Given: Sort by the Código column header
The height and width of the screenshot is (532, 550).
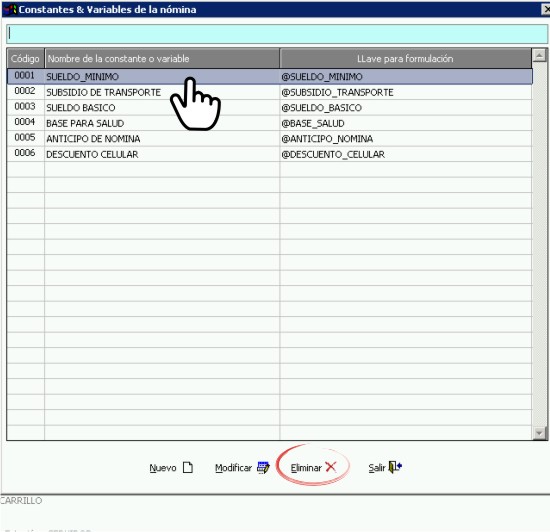Looking at the screenshot, I should 25,59.
